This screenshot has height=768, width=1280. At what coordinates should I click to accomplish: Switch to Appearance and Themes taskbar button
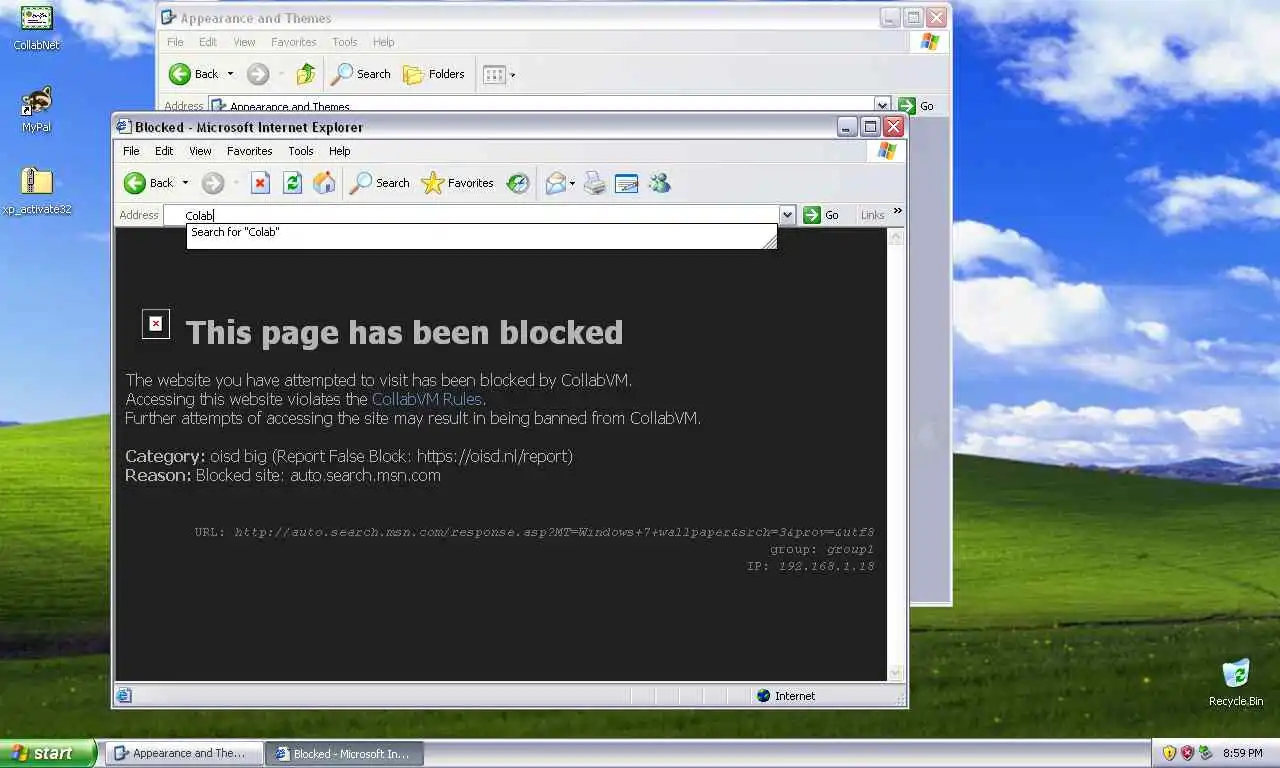184,753
